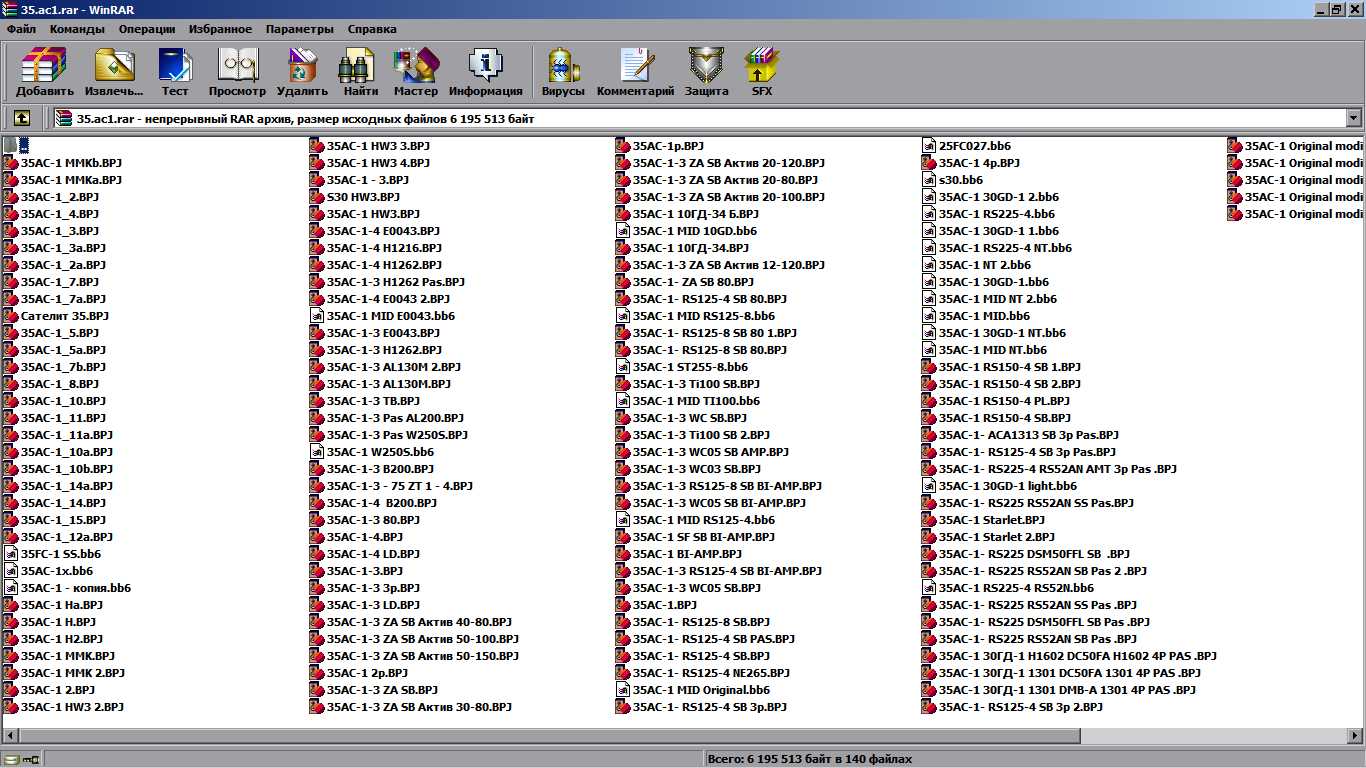Select file 35AC-1 MID TI100.bb6
This screenshot has width=1366, height=768.
[696, 400]
